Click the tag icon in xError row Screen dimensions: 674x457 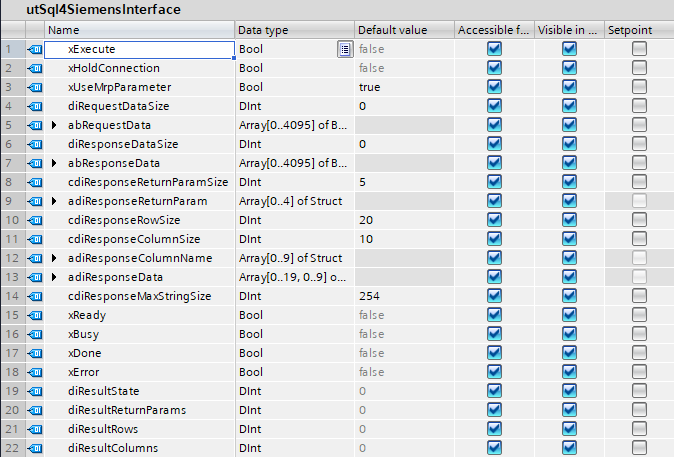(35, 372)
